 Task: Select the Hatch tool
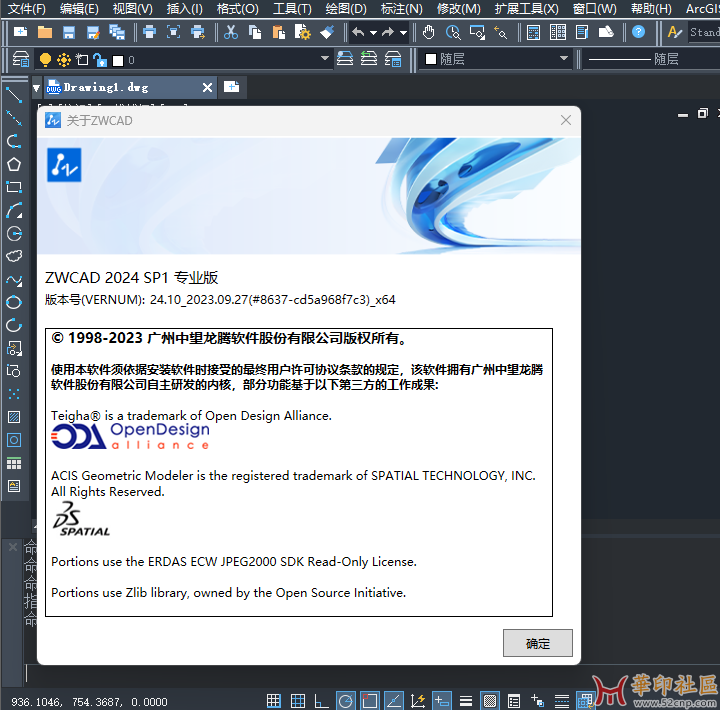pyautogui.click(x=14, y=417)
